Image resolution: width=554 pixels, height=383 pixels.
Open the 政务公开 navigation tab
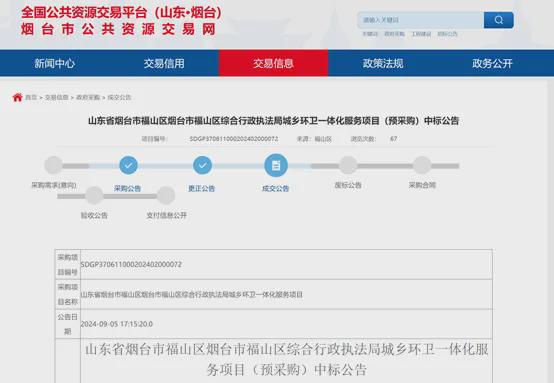coord(493,64)
